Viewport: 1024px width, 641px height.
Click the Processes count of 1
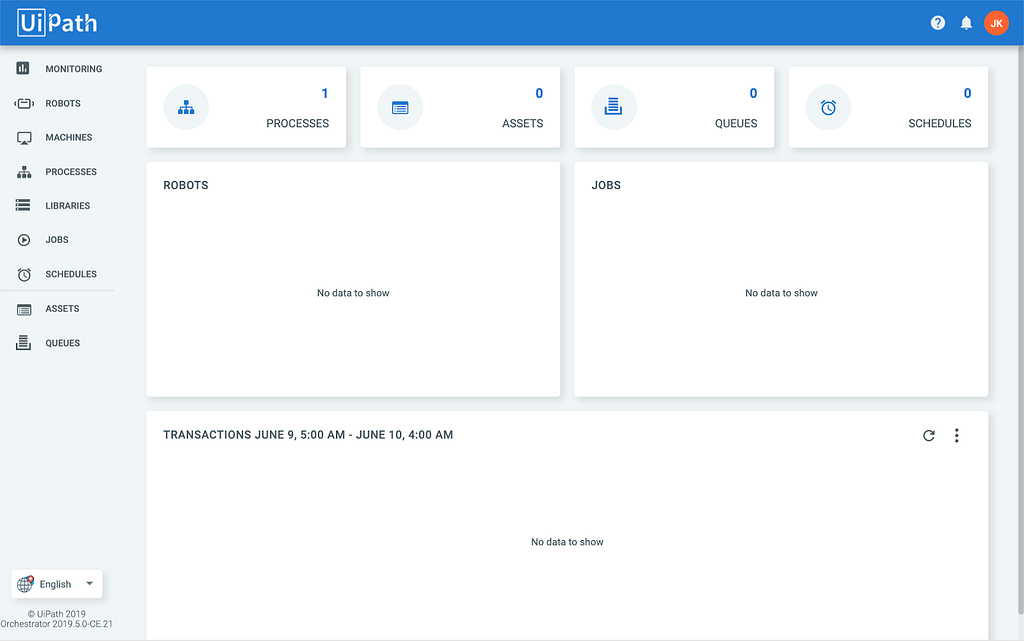pyautogui.click(x=325, y=93)
